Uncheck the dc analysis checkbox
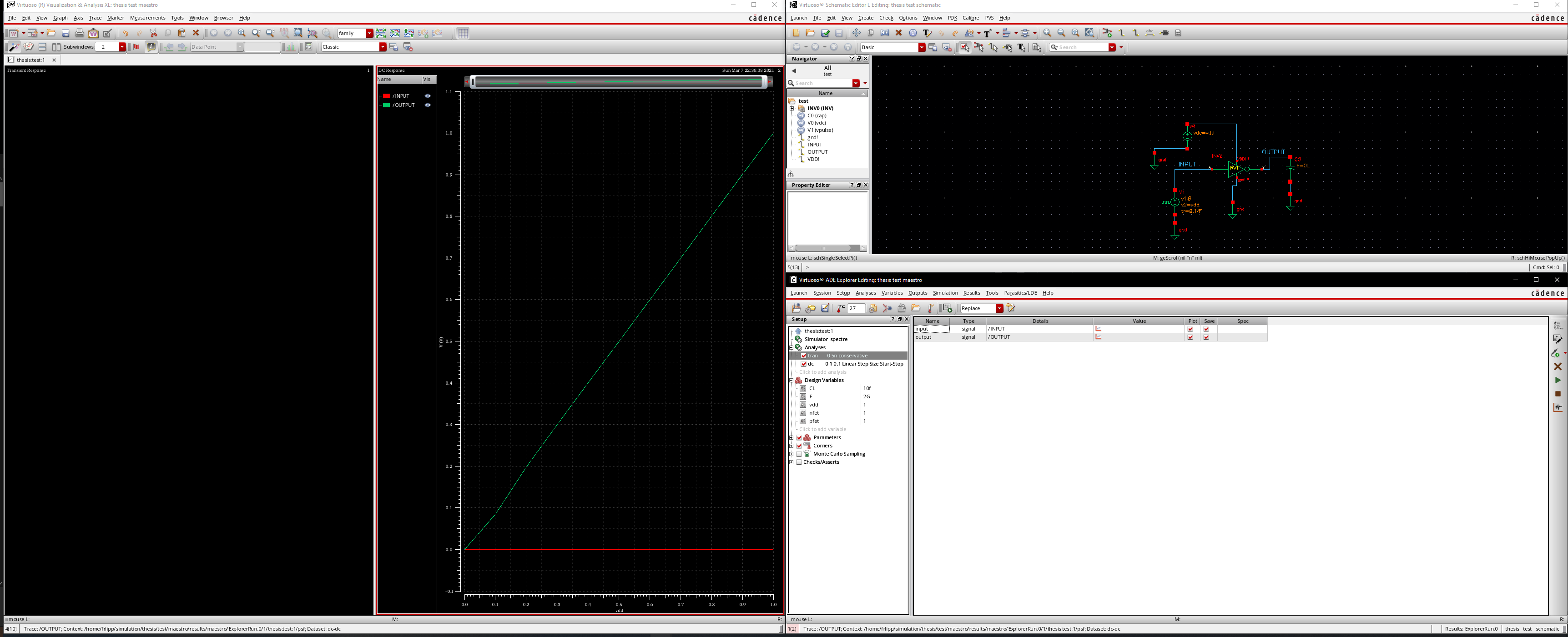 click(x=803, y=364)
